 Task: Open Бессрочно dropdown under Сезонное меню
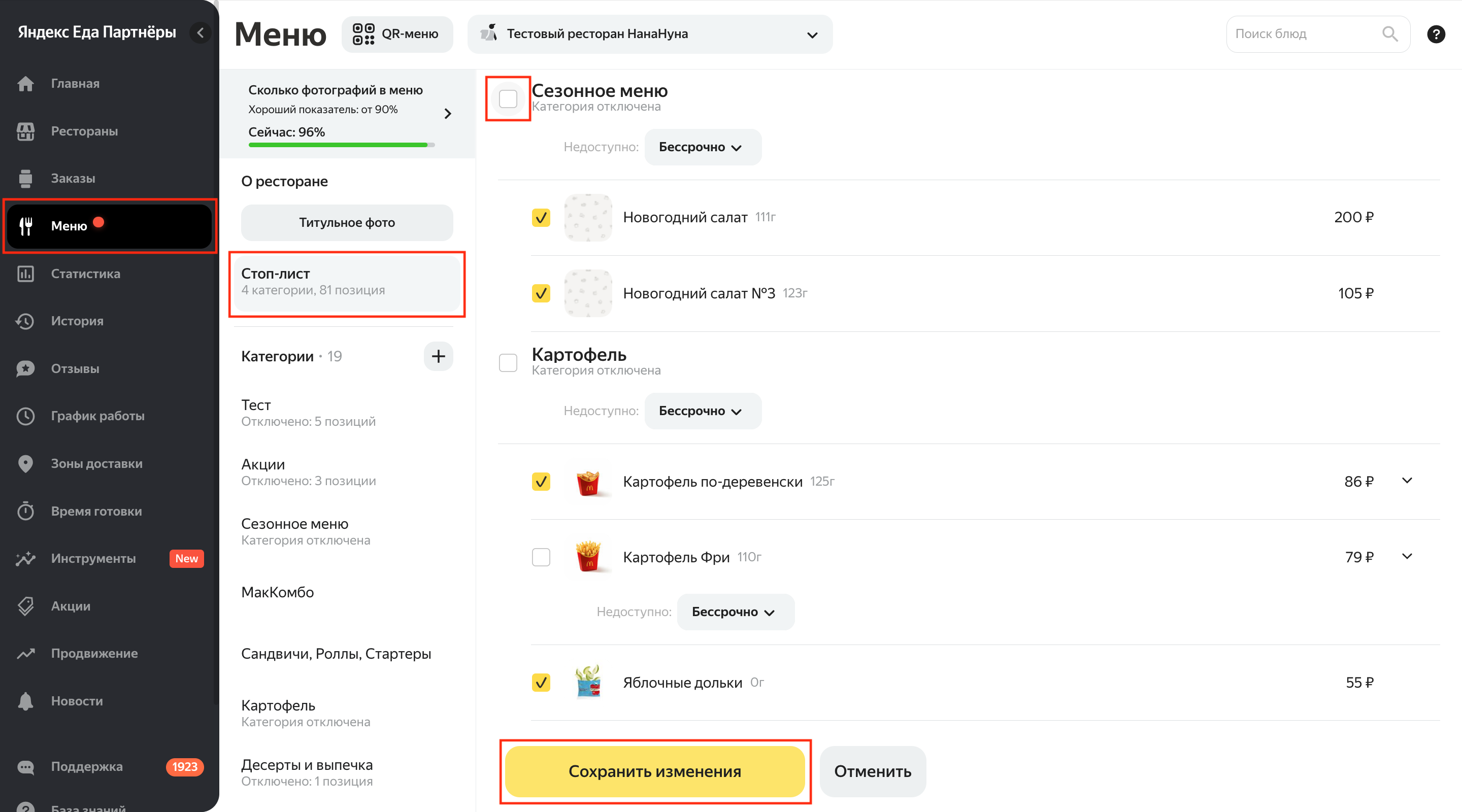(703, 148)
